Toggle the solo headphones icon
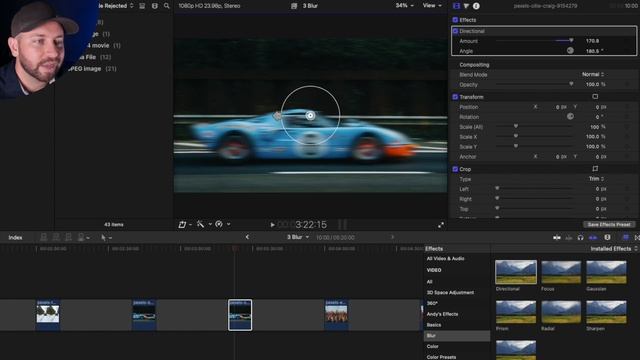The image size is (640, 360). tap(580, 237)
